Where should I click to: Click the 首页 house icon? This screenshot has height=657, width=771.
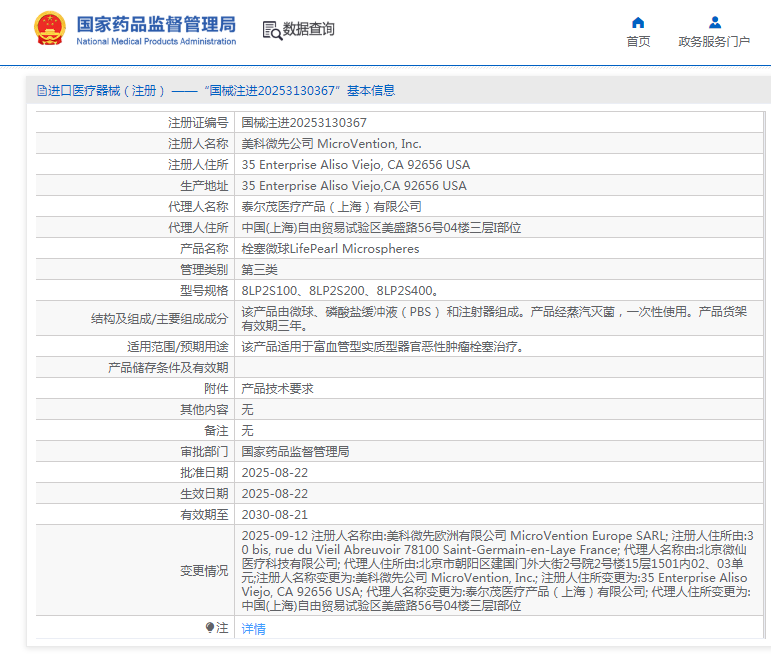pyautogui.click(x=638, y=22)
